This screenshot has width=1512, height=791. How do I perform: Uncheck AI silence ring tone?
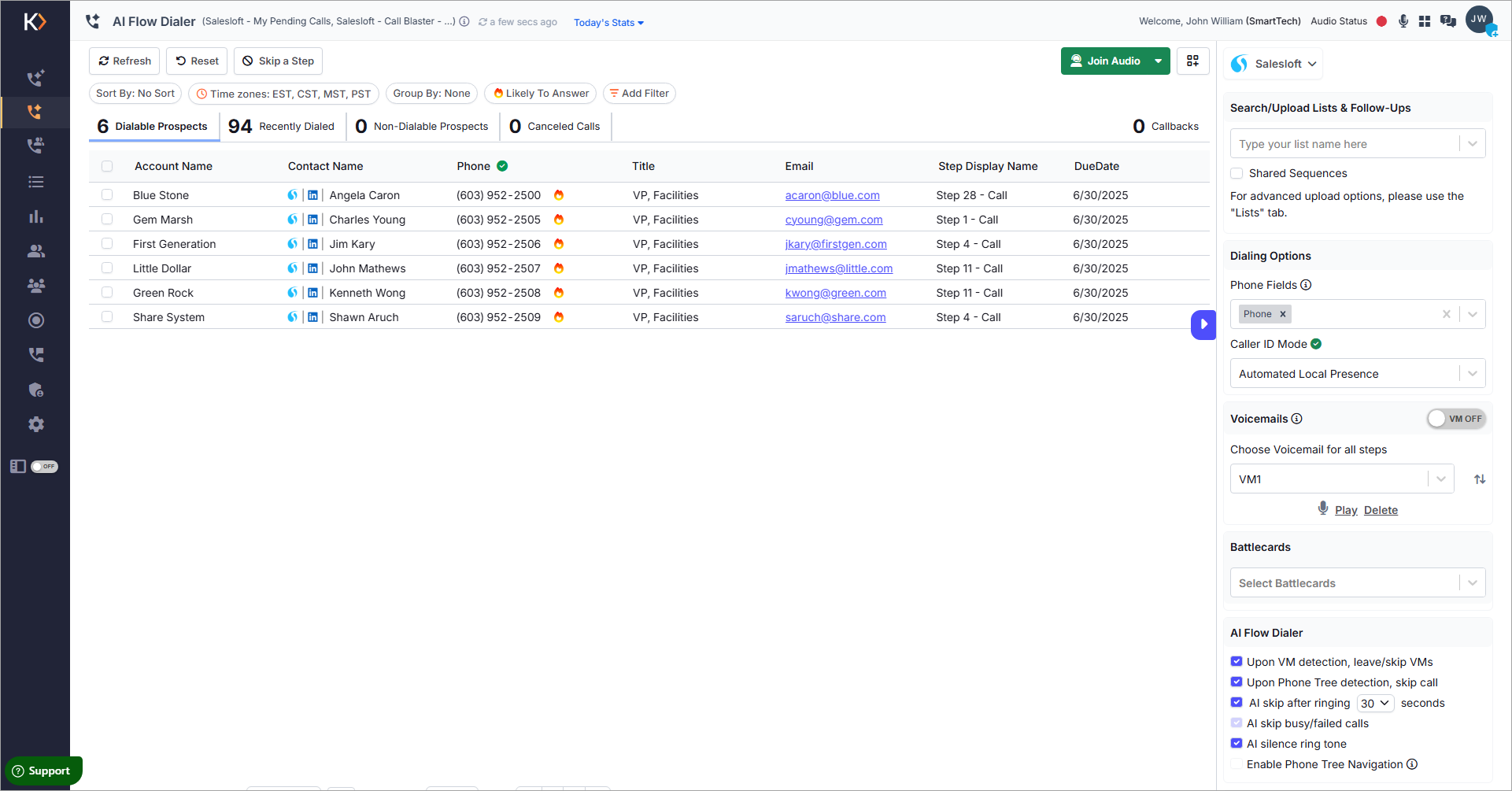coord(1237,744)
